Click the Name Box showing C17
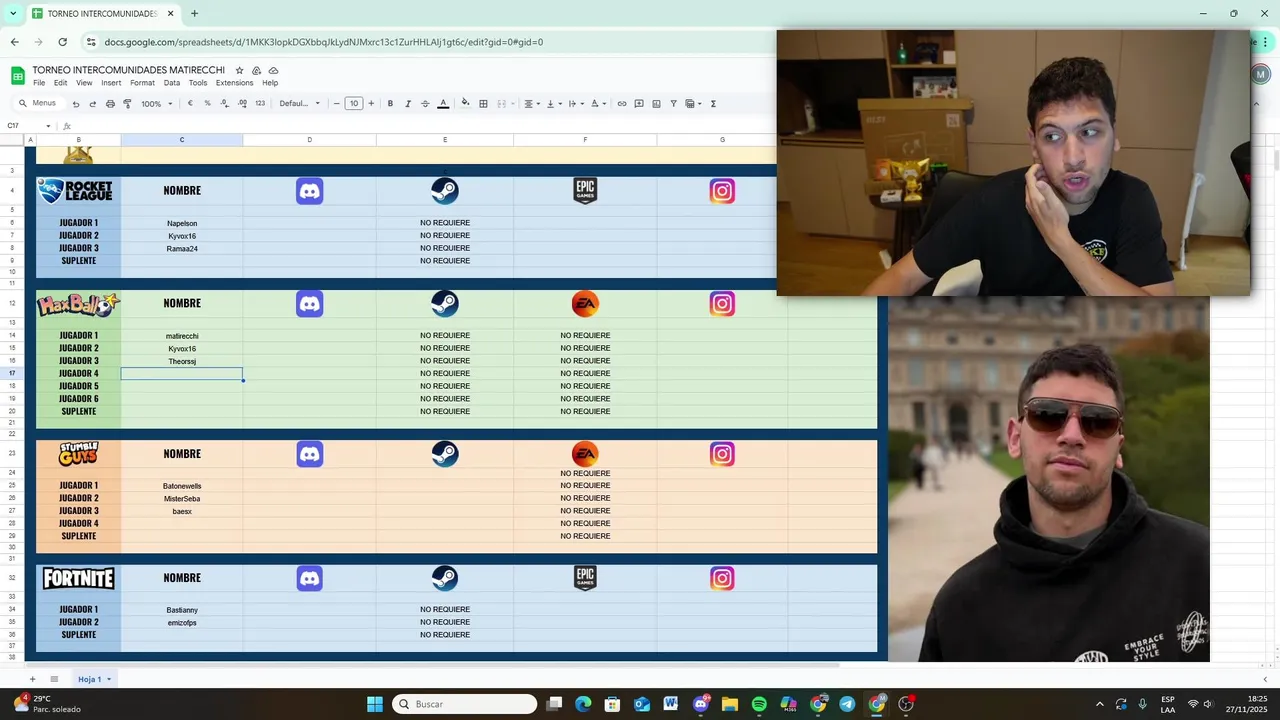Image resolution: width=1280 pixels, height=720 pixels. (x=14, y=126)
